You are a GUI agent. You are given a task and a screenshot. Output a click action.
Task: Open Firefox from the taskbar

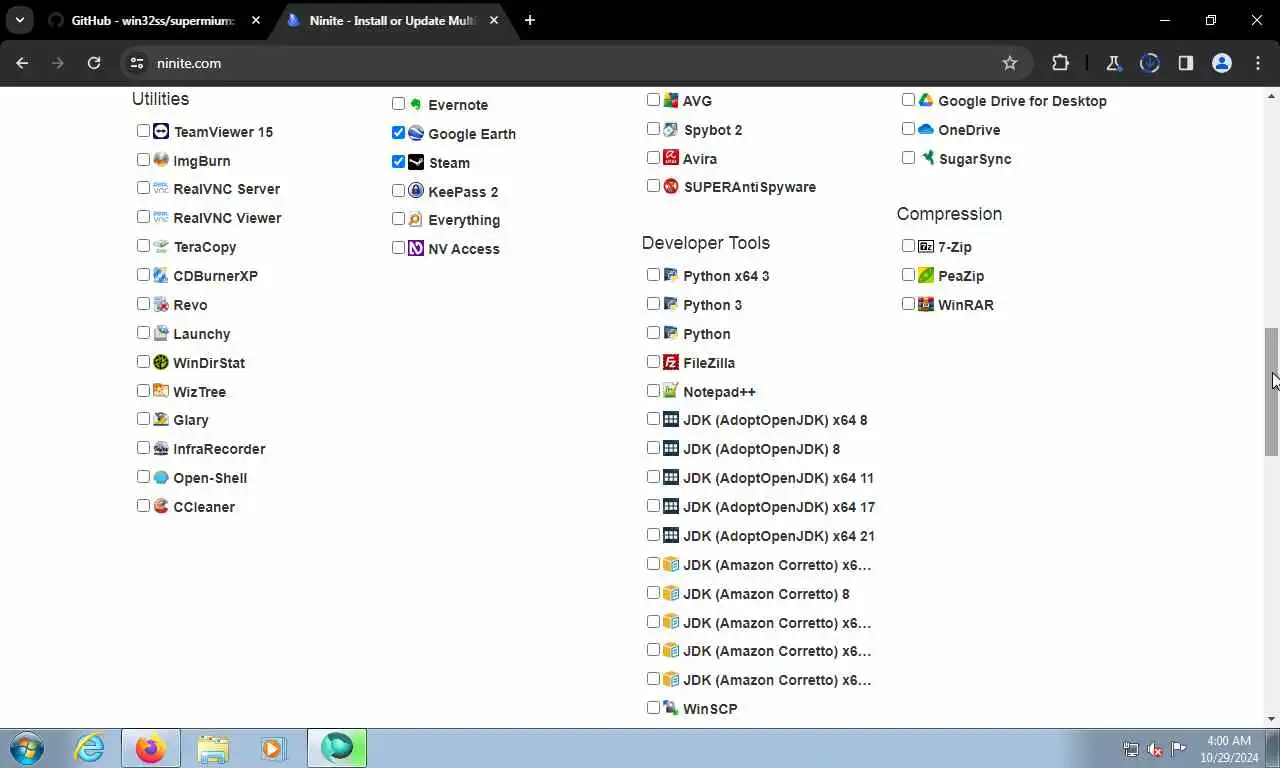pos(151,748)
